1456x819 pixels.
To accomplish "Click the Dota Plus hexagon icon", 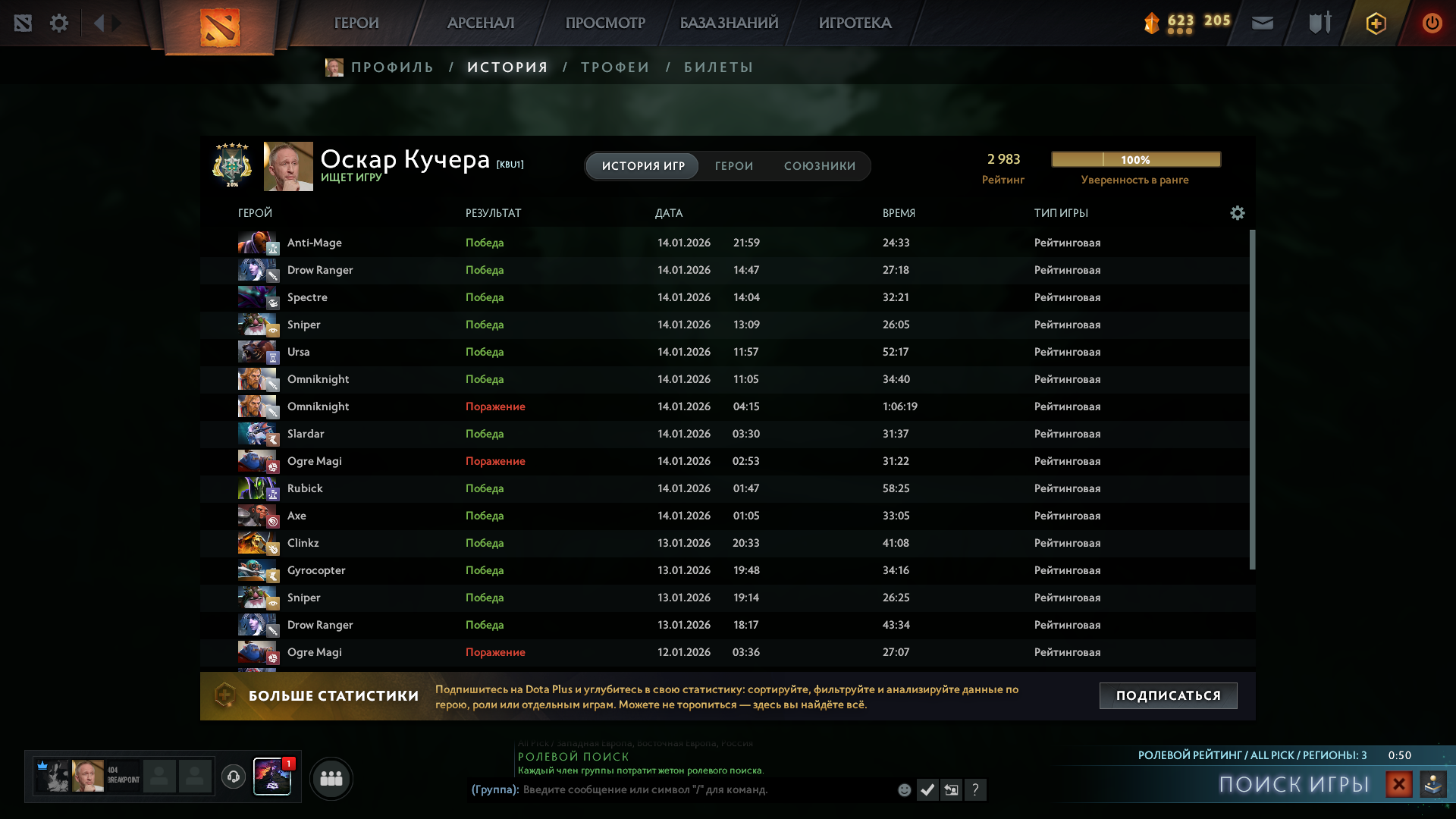I will pyautogui.click(x=1376, y=24).
